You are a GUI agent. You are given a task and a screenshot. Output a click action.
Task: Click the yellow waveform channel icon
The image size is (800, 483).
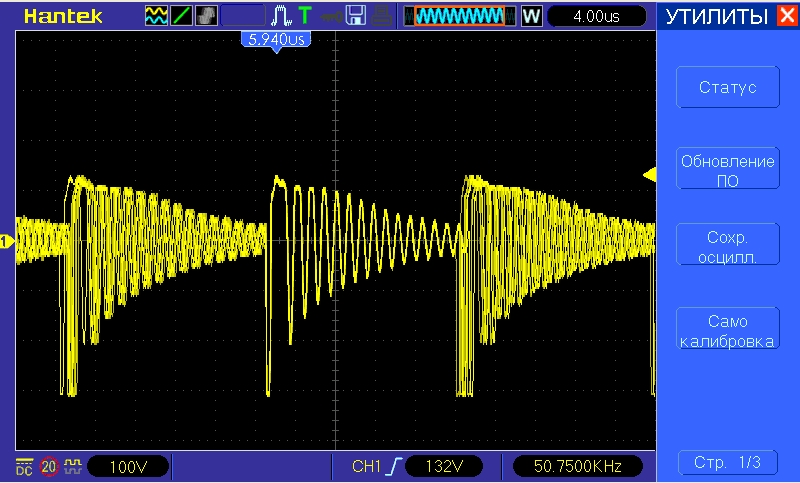pyautogui.click(x=157, y=16)
